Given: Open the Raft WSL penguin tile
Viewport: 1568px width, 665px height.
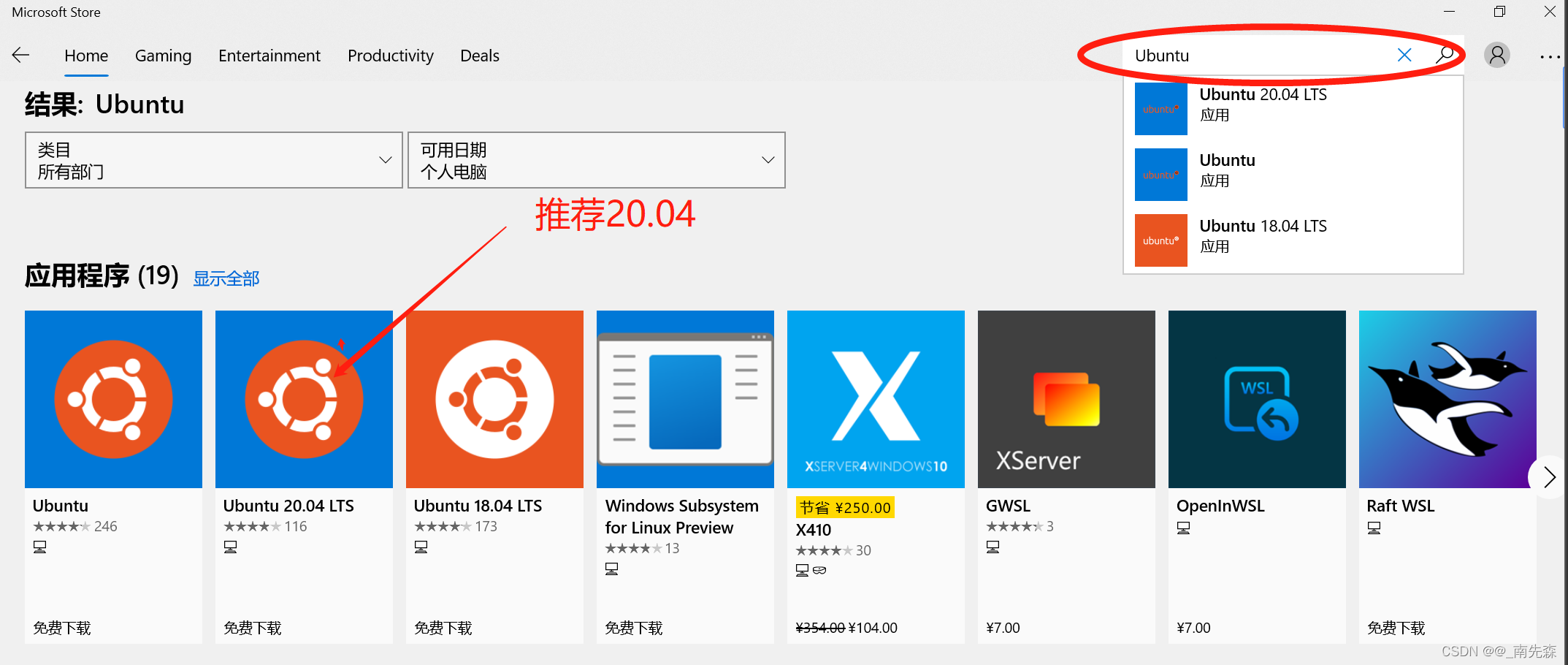Looking at the screenshot, I should (x=1447, y=399).
